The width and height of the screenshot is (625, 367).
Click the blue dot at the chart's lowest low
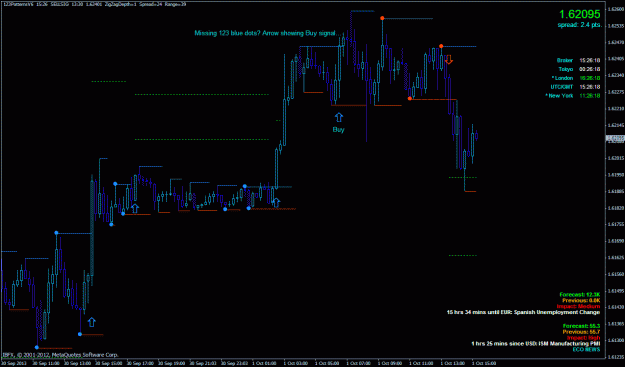click(37, 347)
